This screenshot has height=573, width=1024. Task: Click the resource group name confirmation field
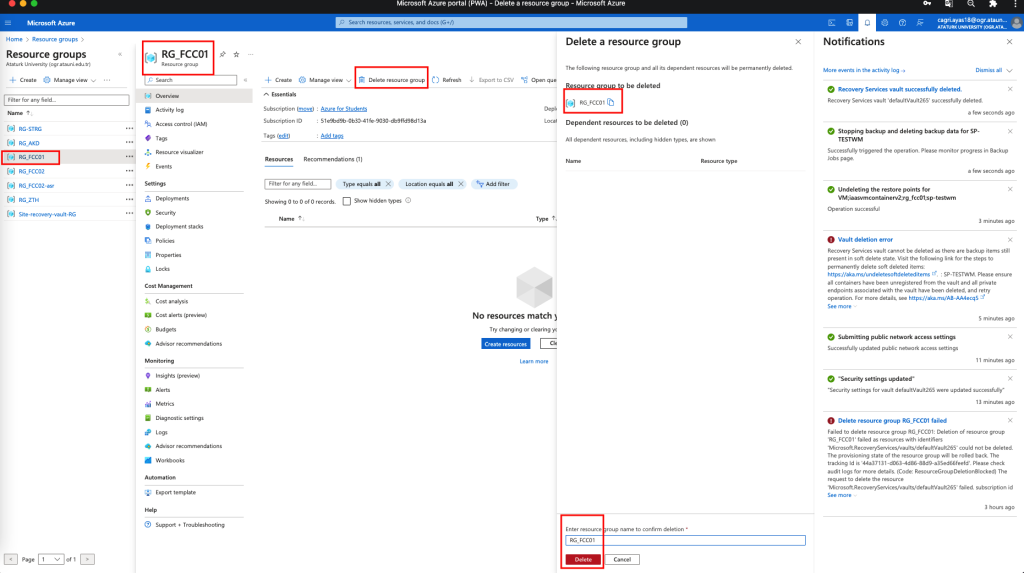[x=684, y=541]
